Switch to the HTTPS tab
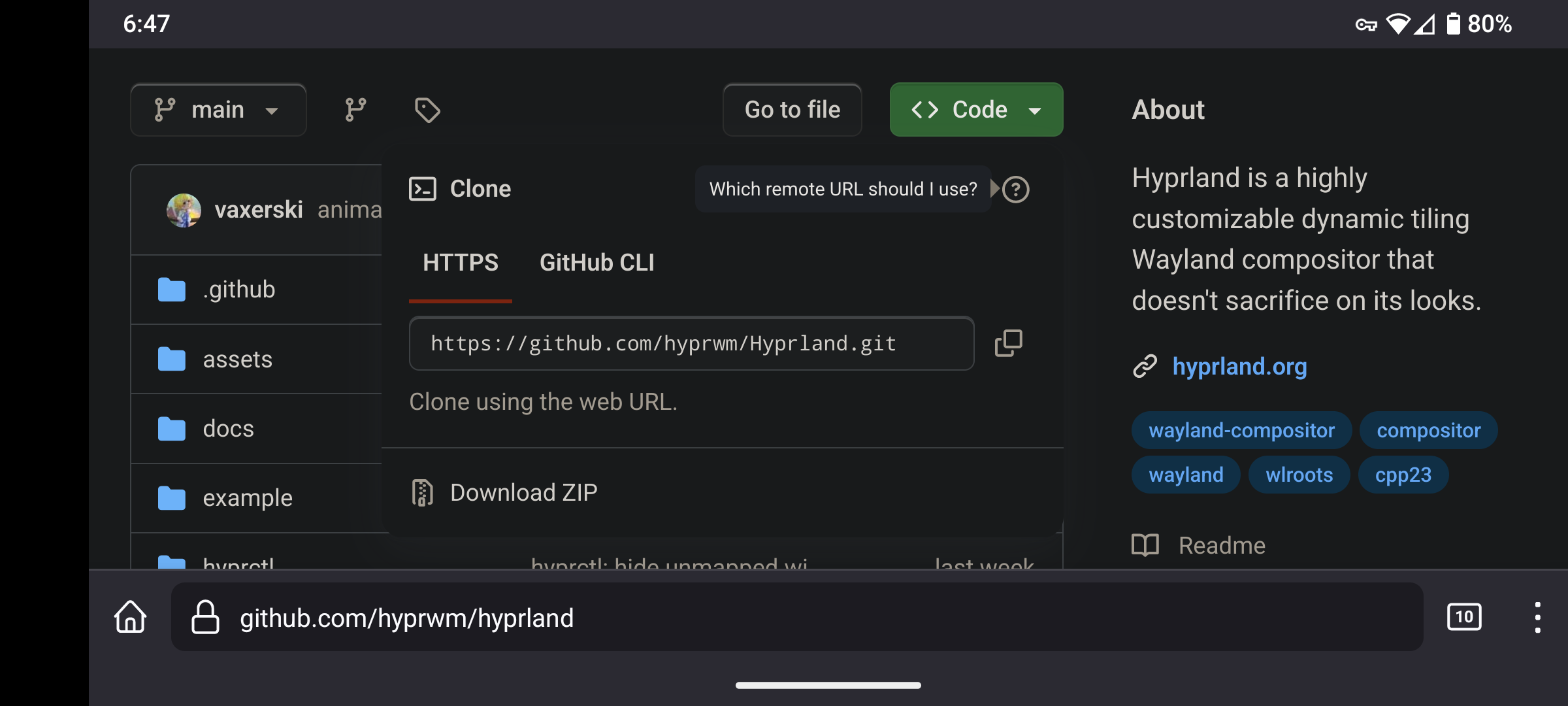 click(x=461, y=263)
